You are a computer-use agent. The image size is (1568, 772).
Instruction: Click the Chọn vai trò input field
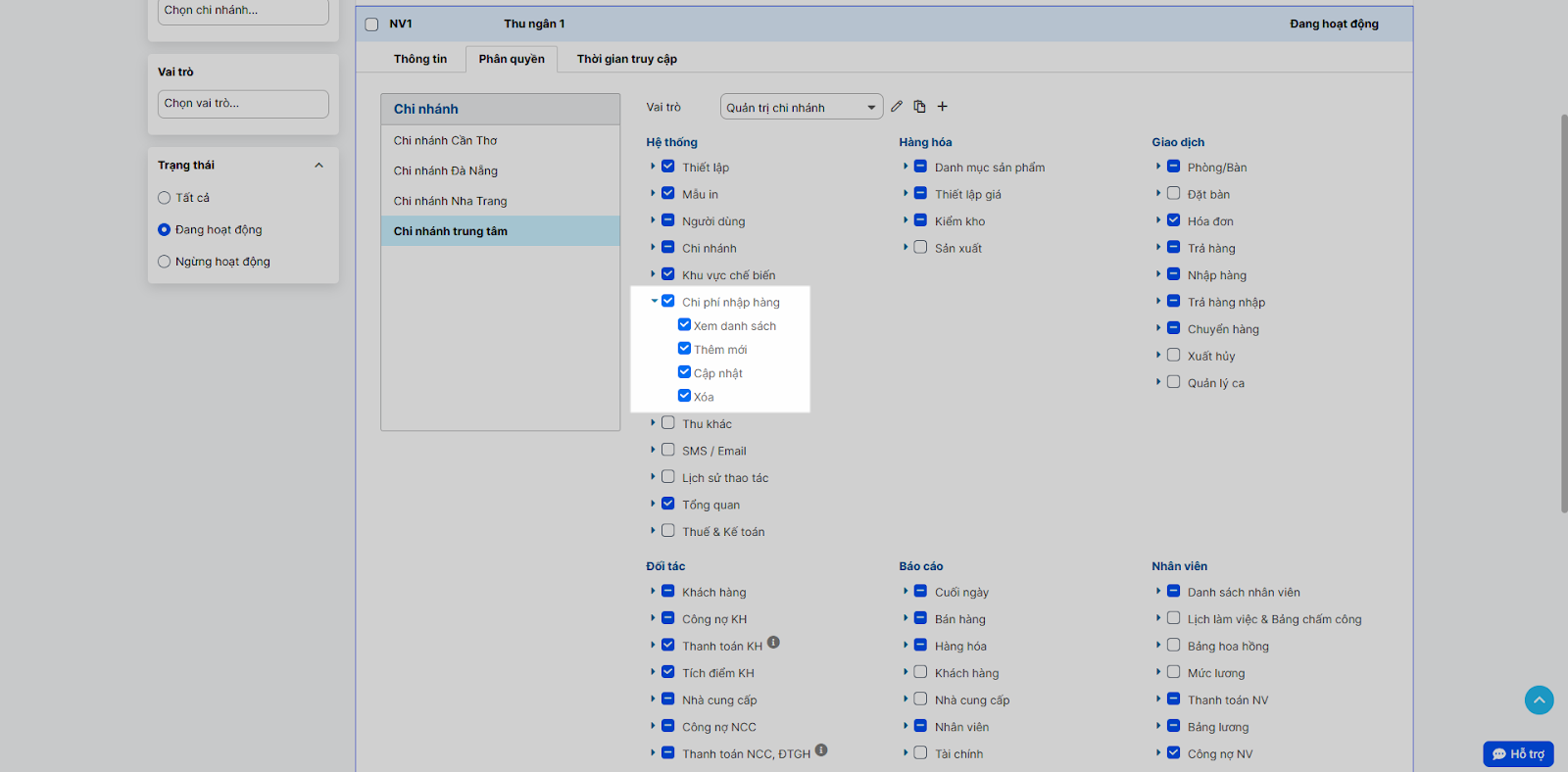[x=243, y=104]
